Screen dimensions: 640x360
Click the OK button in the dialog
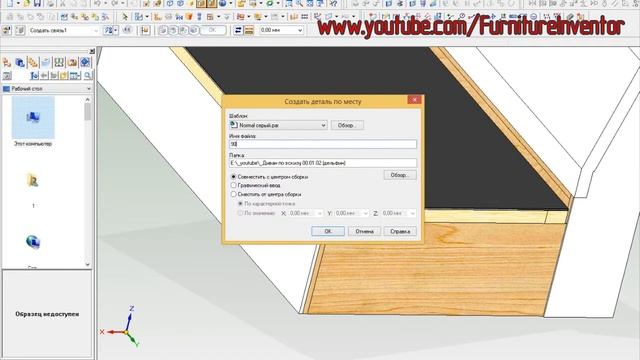(x=328, y=231)
